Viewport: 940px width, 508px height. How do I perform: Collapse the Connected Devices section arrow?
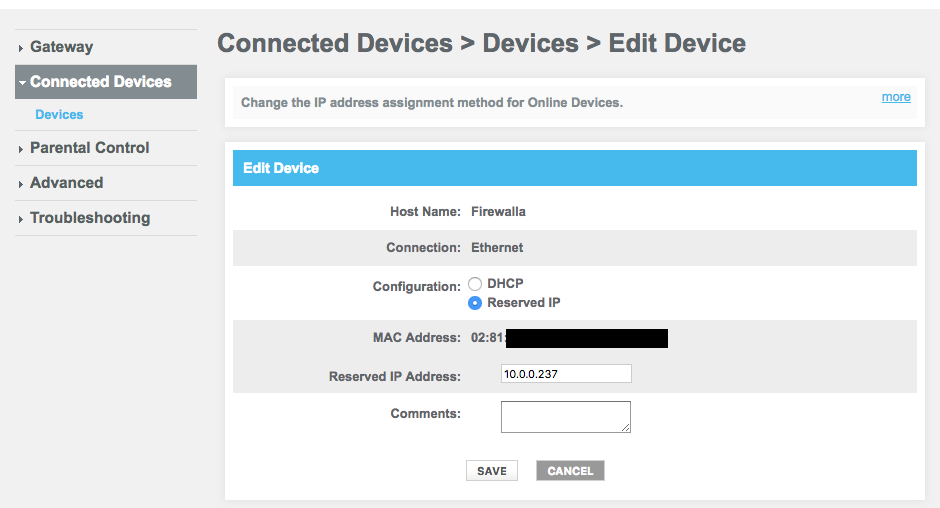coord(22,83)
